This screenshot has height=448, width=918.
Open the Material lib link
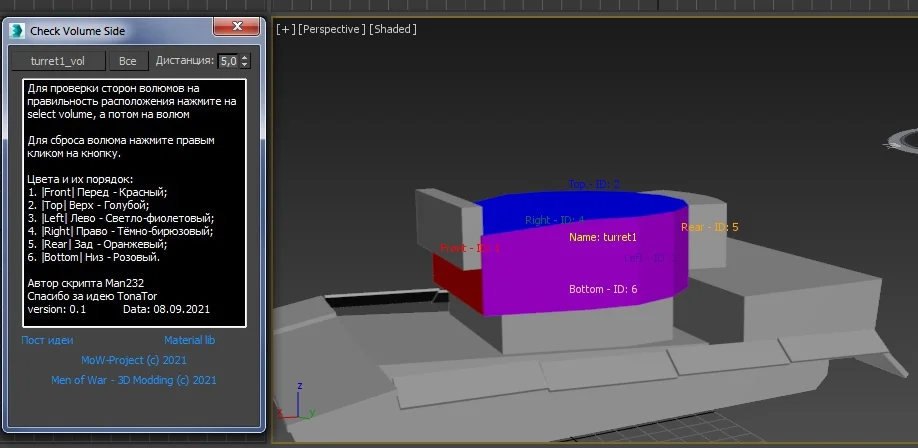[x=189, y=340]
